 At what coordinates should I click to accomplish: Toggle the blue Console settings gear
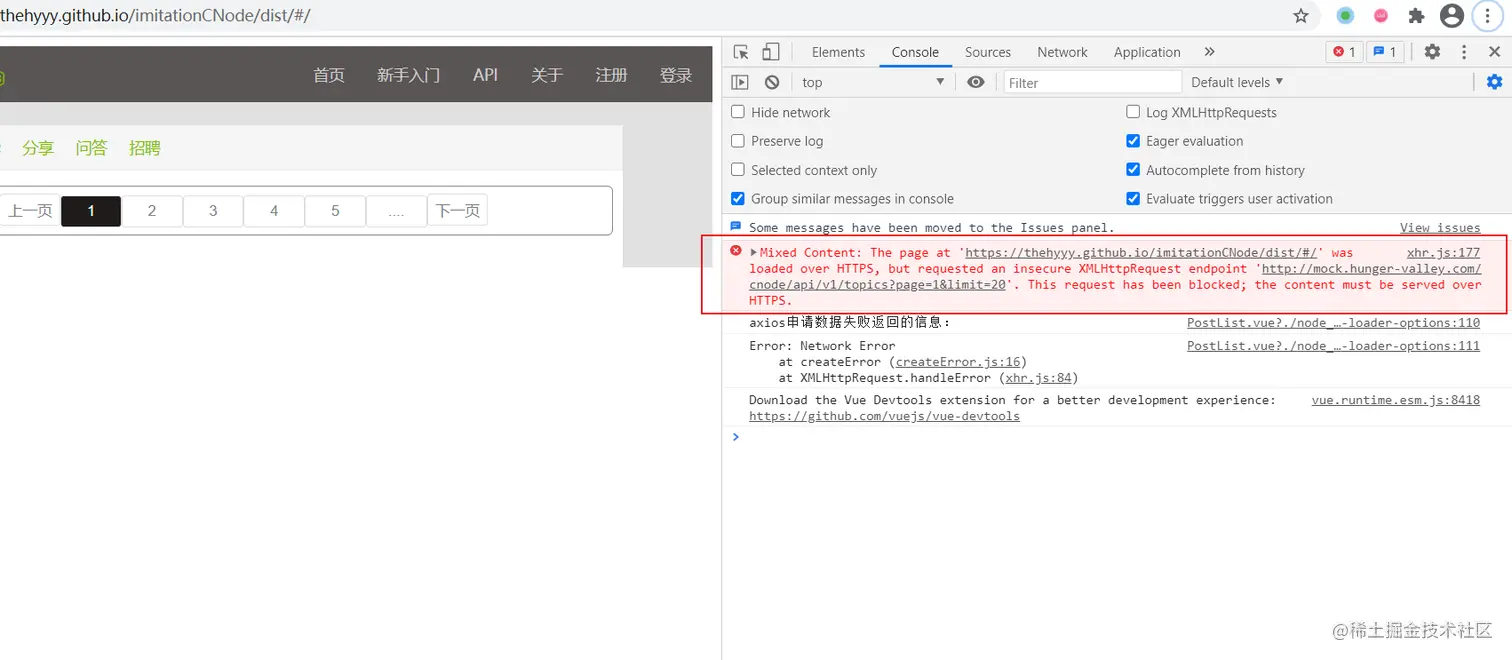pyautogui.click(x=1494, y=82)
